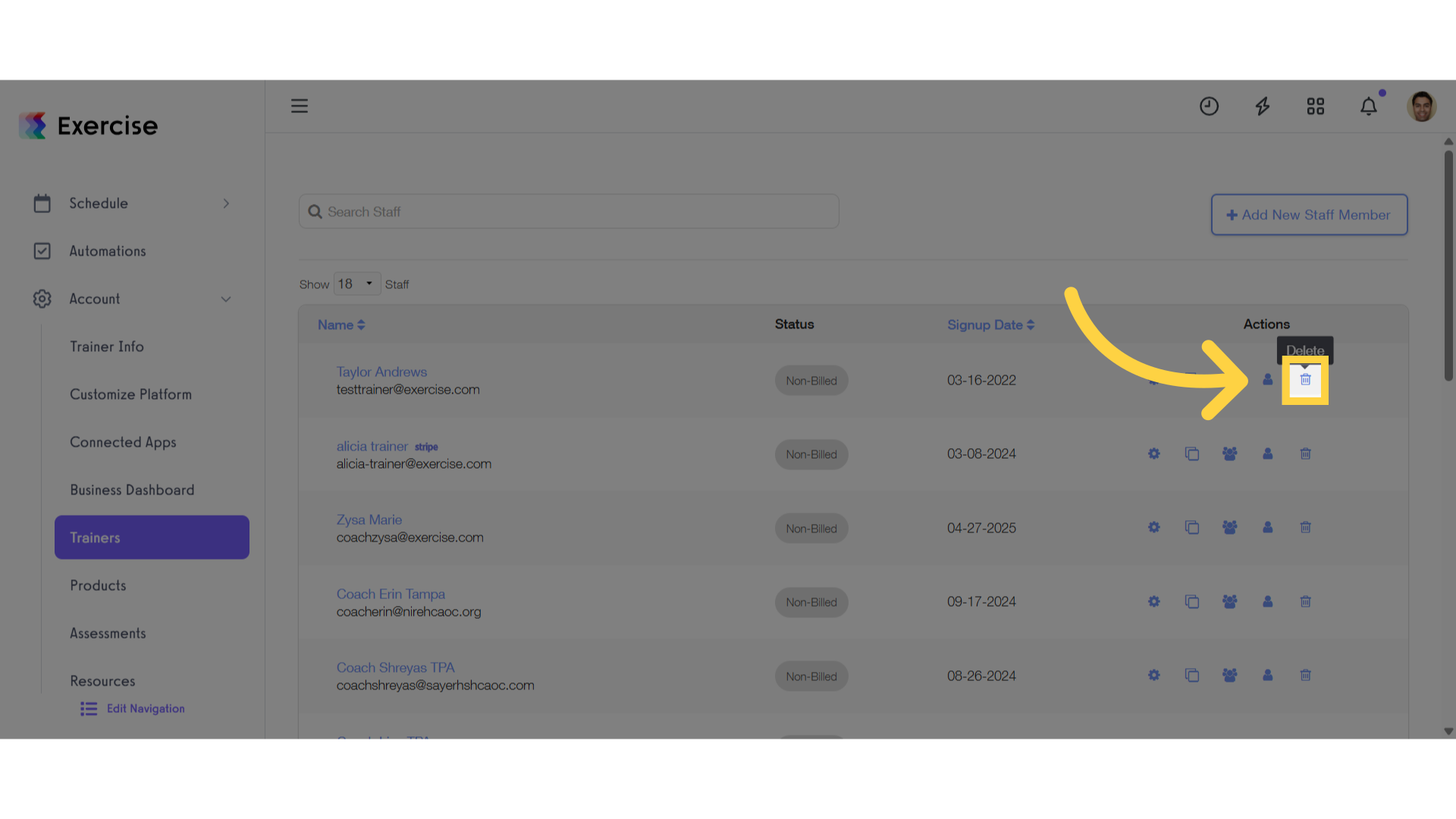The height and width of the screenshot is (819, 1456).
Task: Open Taylor Andrews profile link
Action: (381, 372)
